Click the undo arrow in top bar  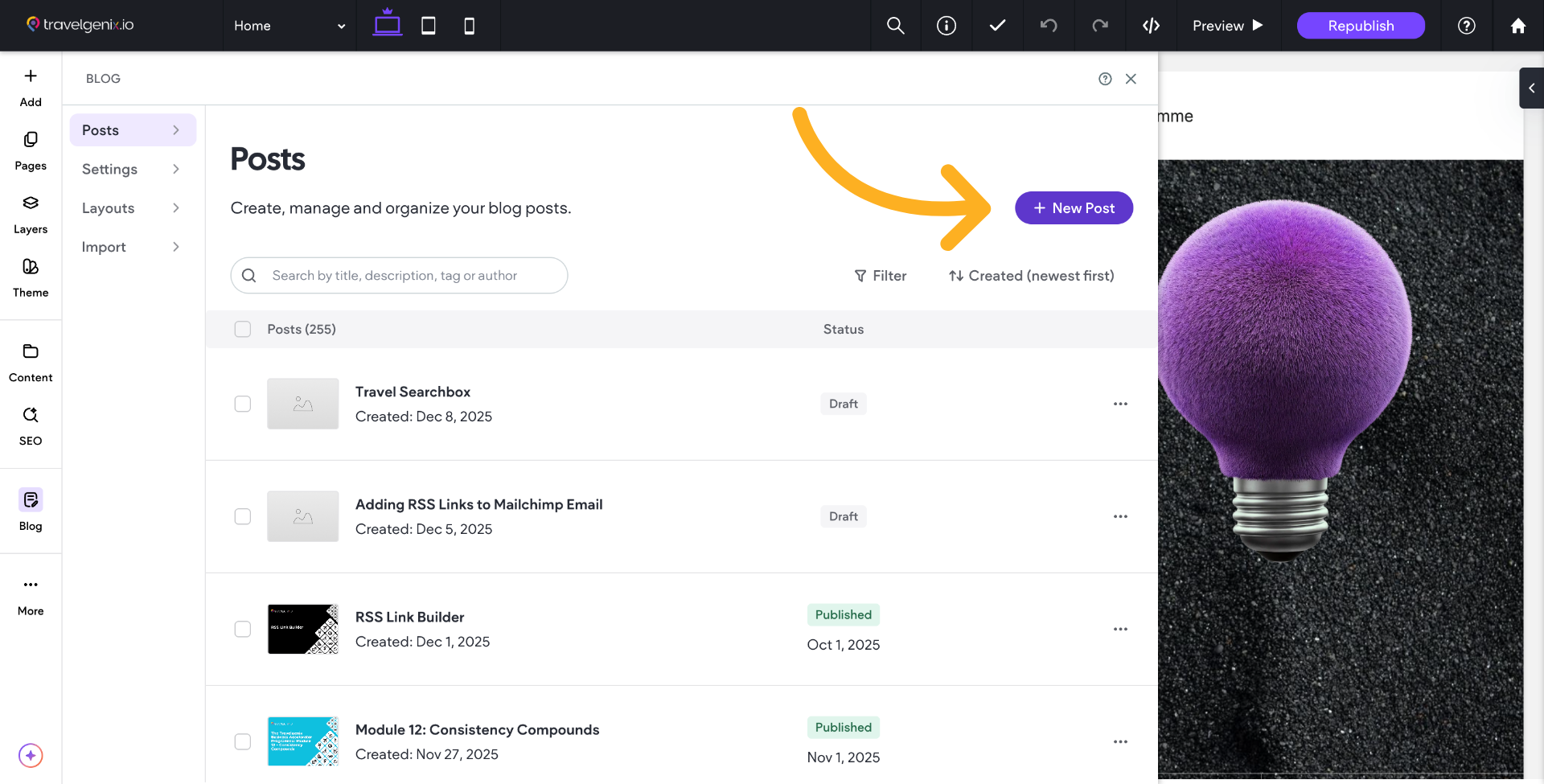pyautogui.click(x=1049, y=26)
